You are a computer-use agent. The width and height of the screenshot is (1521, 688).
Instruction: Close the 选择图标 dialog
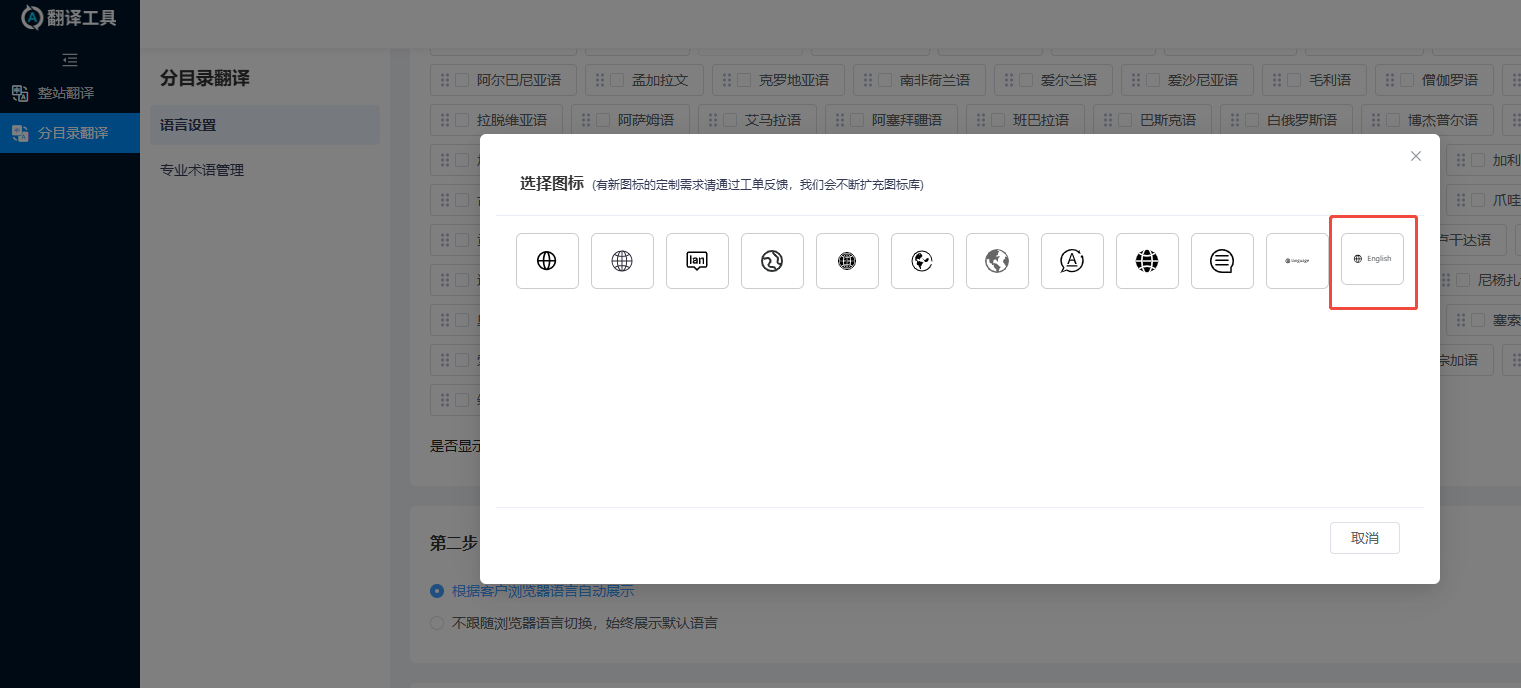(1416, 156)
